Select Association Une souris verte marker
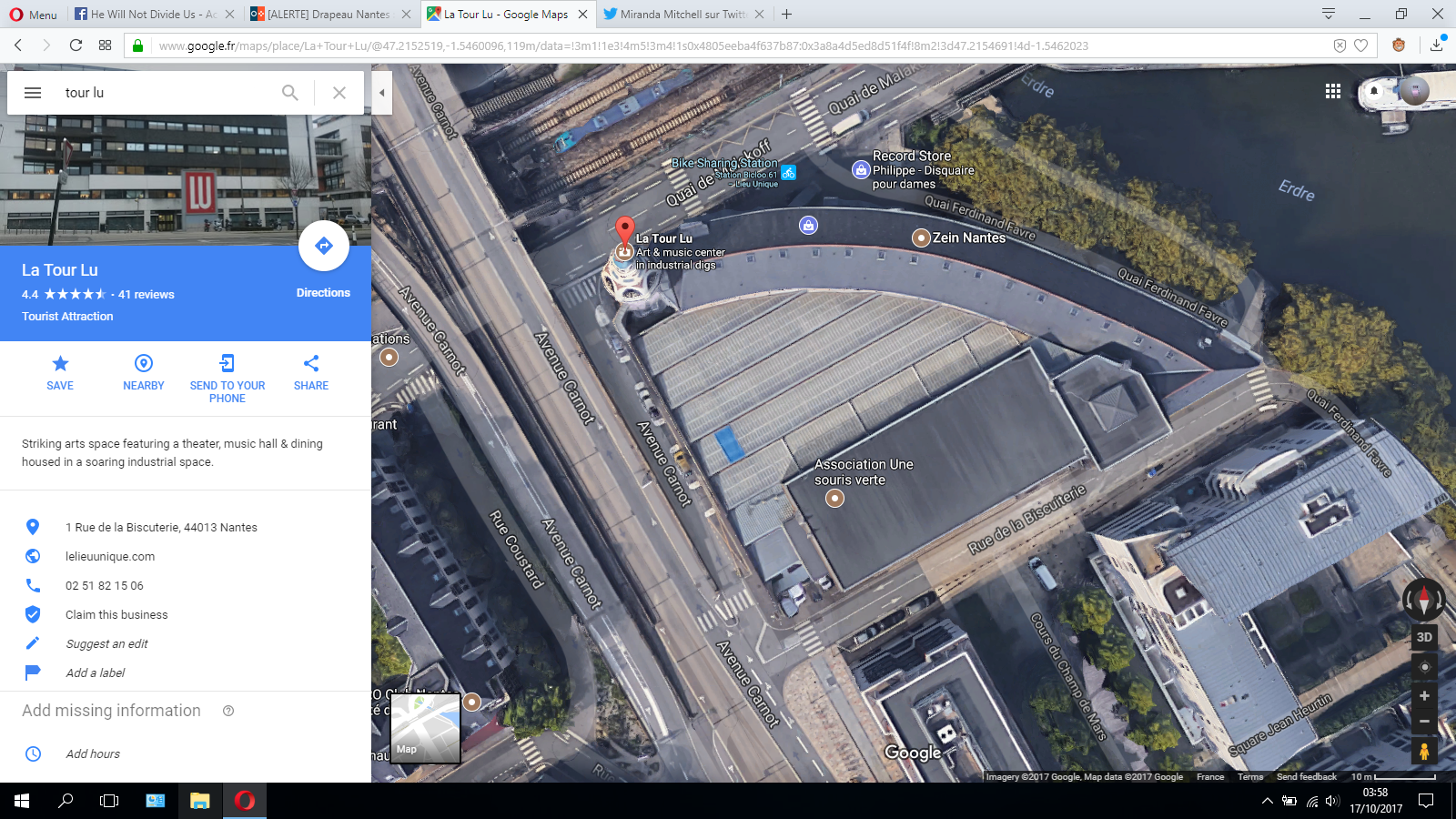This screenshot has height=819, width=1456. point(834,498)
